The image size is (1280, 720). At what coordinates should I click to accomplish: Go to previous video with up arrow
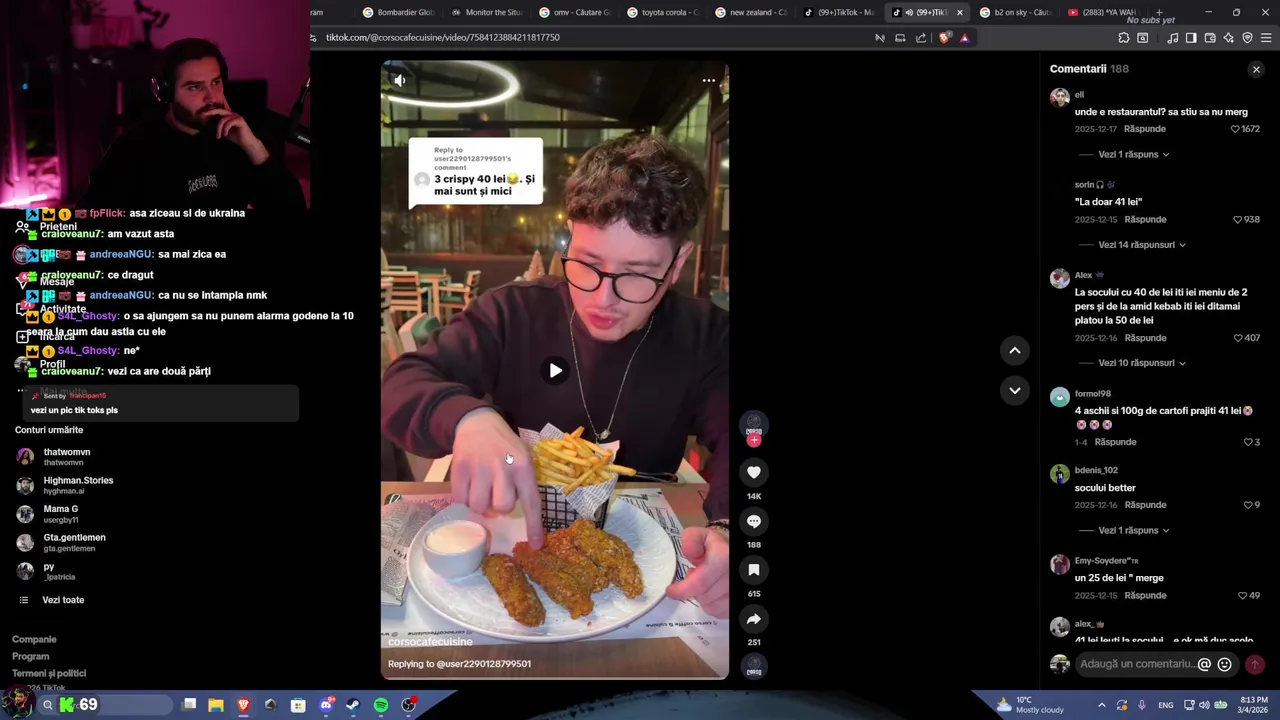[x=1014, y=350]
